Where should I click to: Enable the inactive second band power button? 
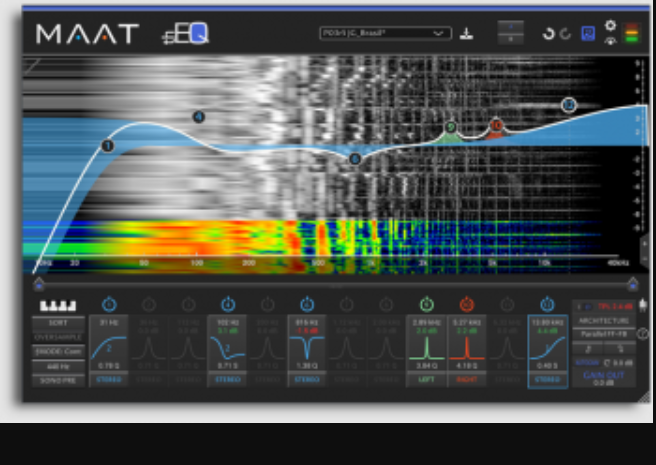pos(149,304)
